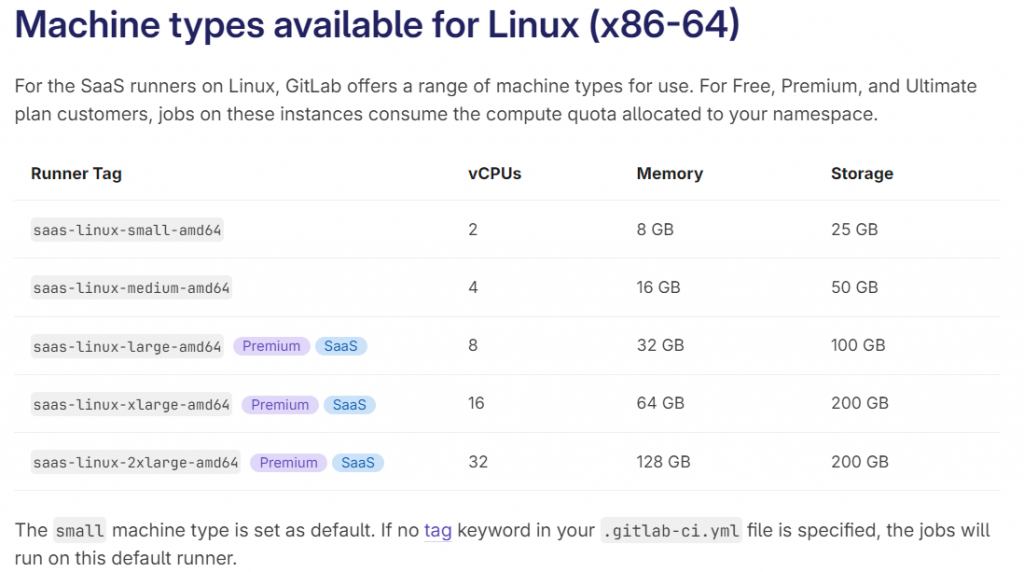Viewport: 1024px width, 572px height.
Task: Click the "128 GB" memory cell
Action: [x=663, y=462]
